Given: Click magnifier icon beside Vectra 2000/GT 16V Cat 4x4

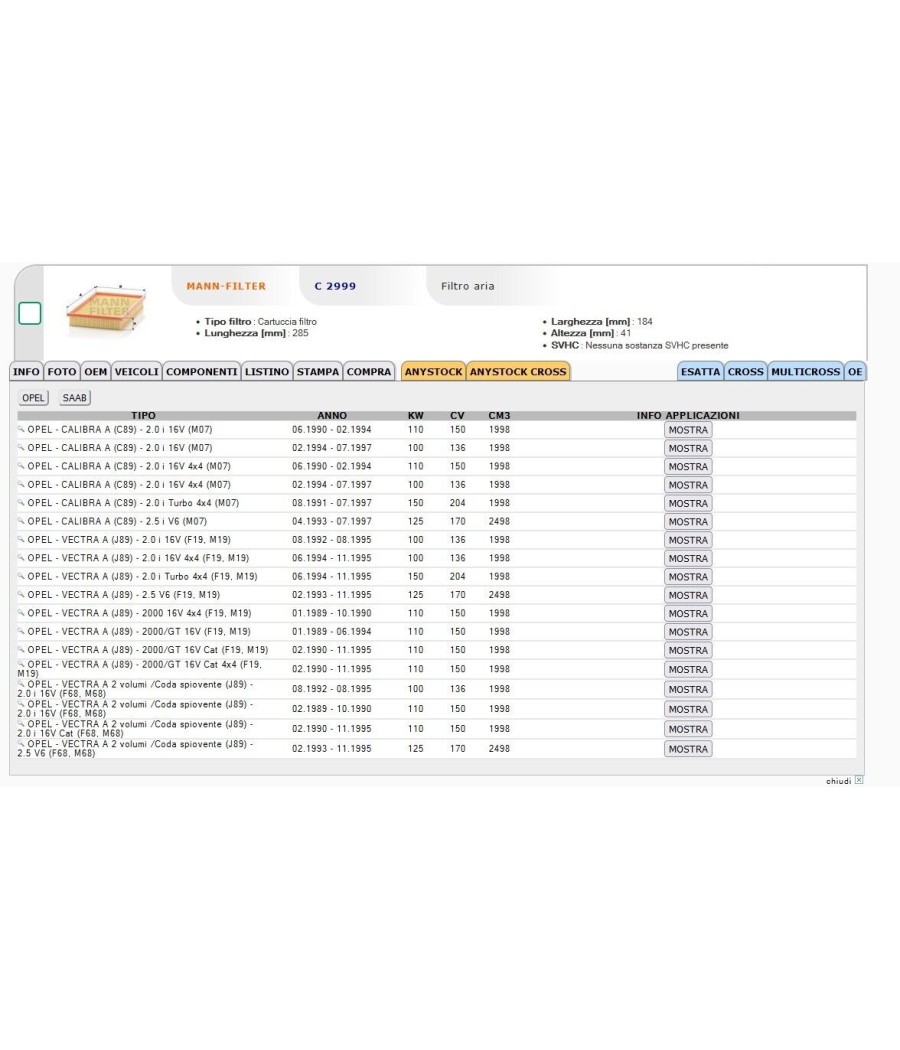Looking at the screenshot, I should (x=21, y=664).
